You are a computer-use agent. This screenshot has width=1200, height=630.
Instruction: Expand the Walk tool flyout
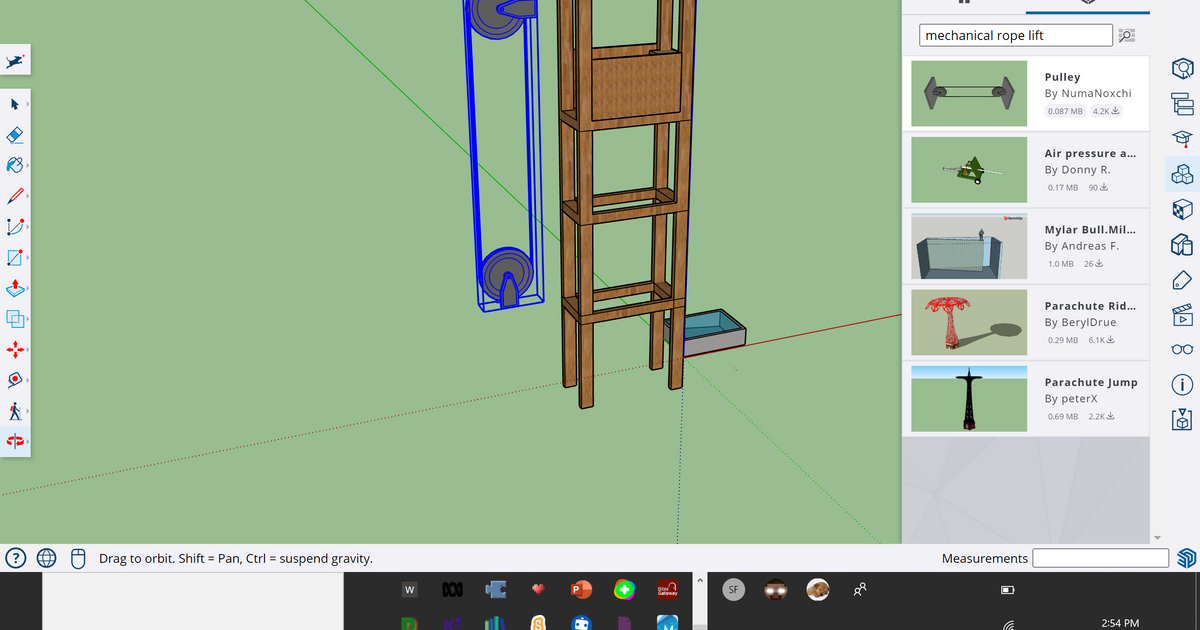click(x=27, y=411)
